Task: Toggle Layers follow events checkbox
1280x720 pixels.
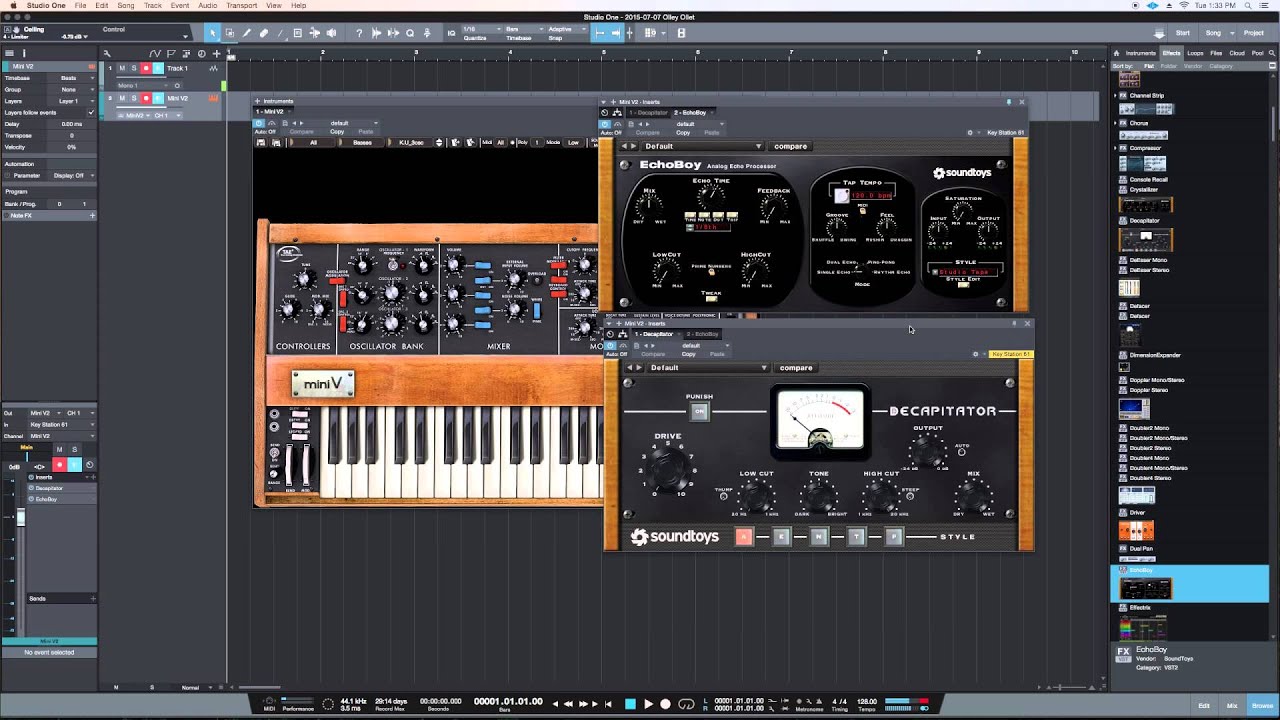Action: point(91,112)
